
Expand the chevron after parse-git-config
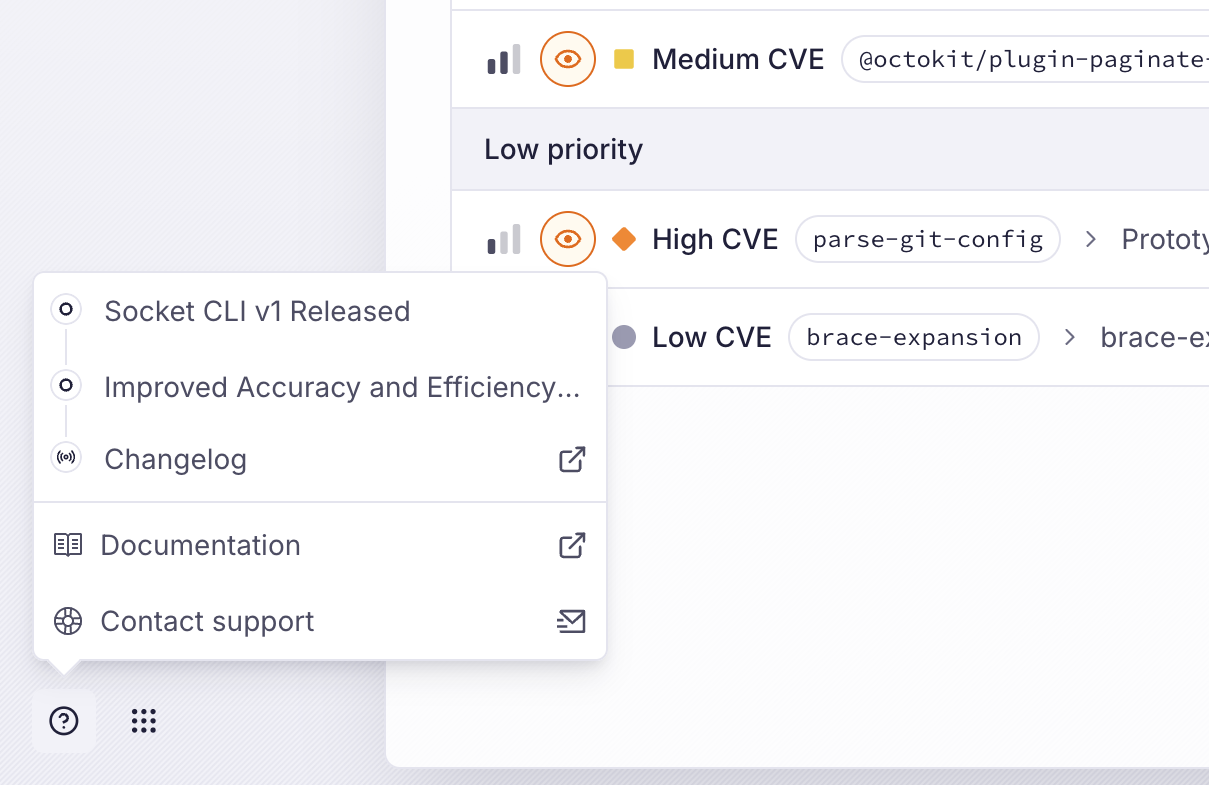[x=1089, y=239]
